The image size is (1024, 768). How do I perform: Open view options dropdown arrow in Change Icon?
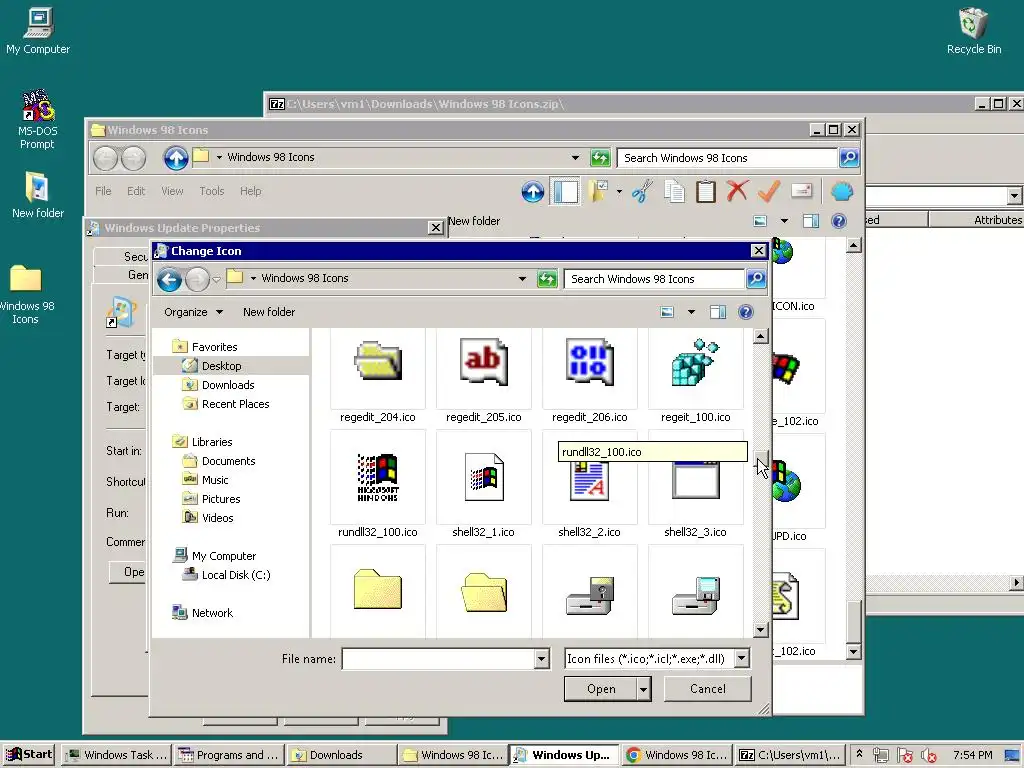pos(691,312)
